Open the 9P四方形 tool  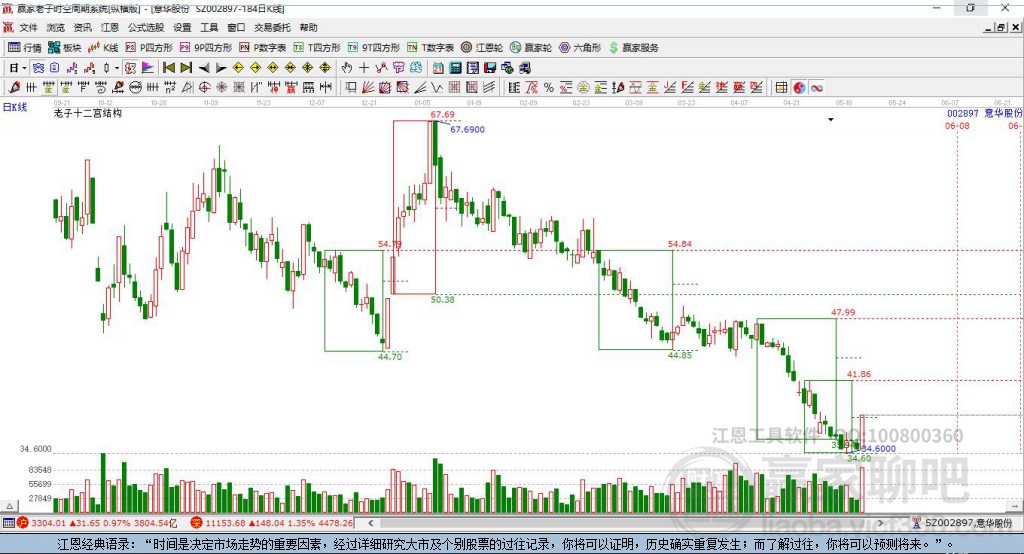206,47
